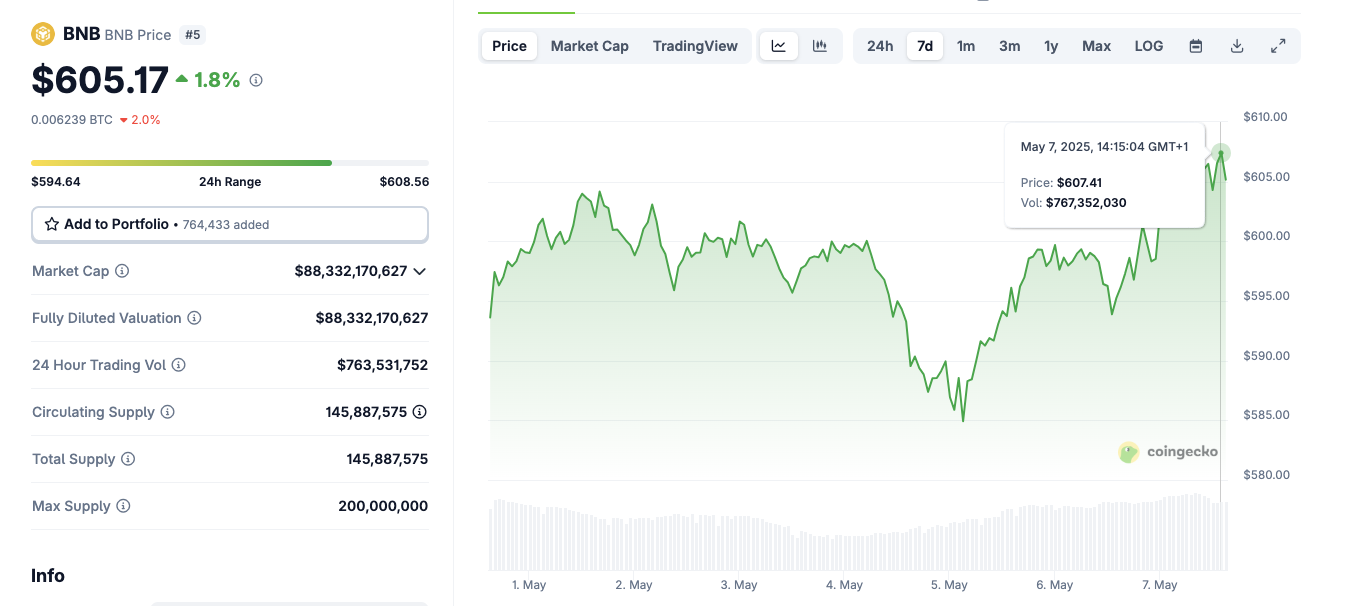Viewport: 1362px width, 606px height.
Task: Click the Circulating Supply label info icon
Action: 168,412
